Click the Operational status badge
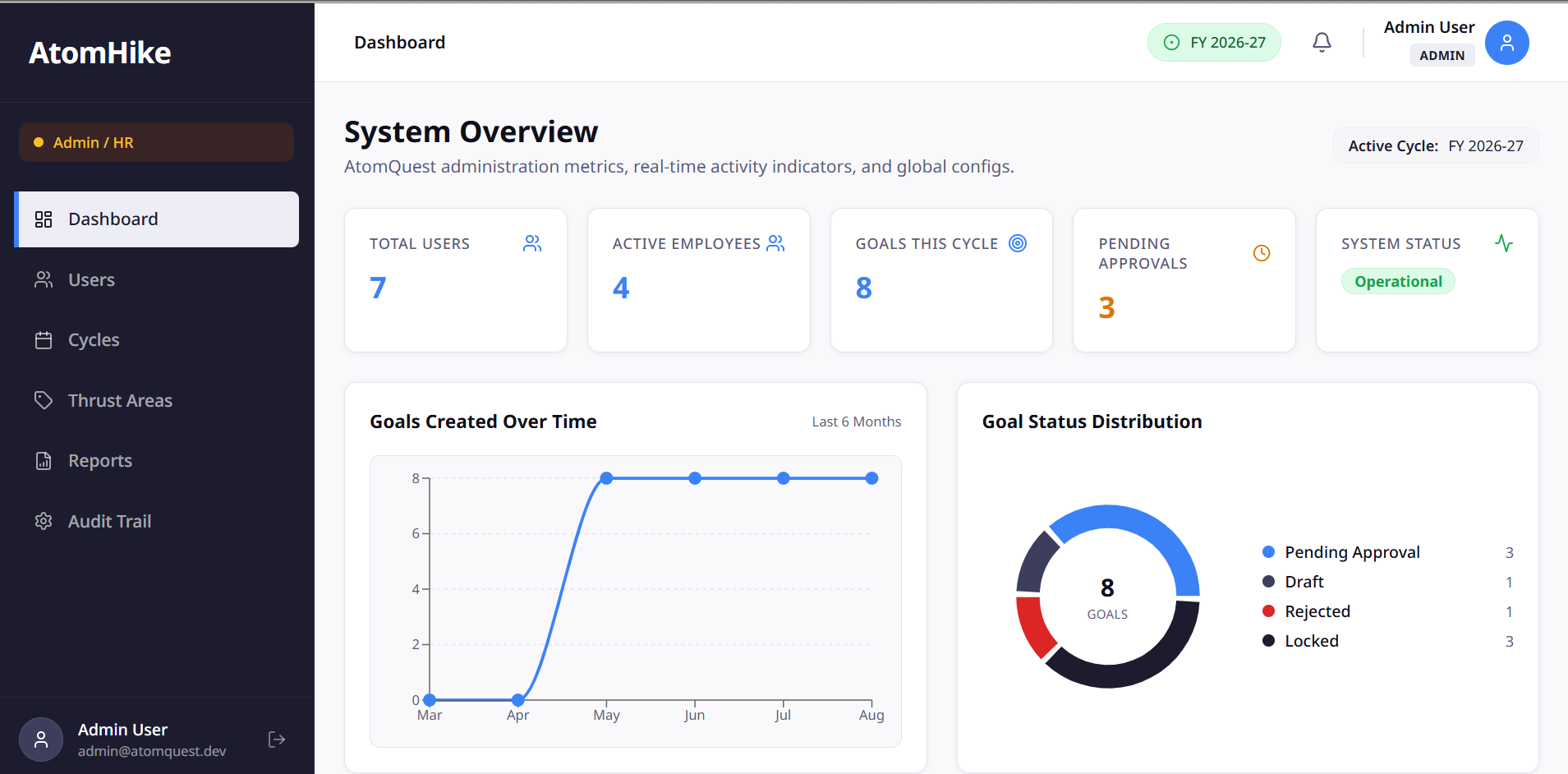 1398,281
